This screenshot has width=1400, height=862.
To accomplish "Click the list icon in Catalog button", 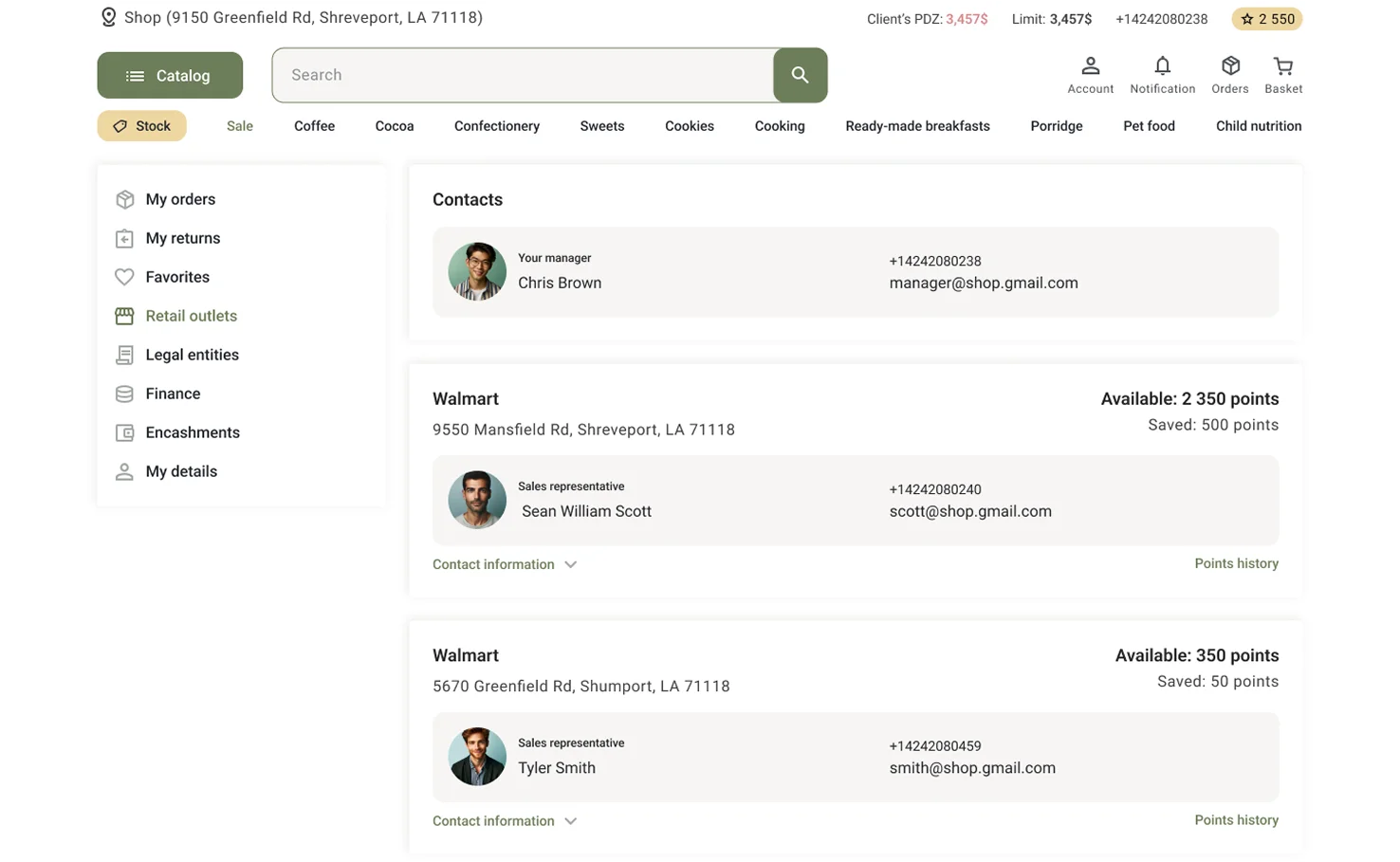I will (136, 76).
